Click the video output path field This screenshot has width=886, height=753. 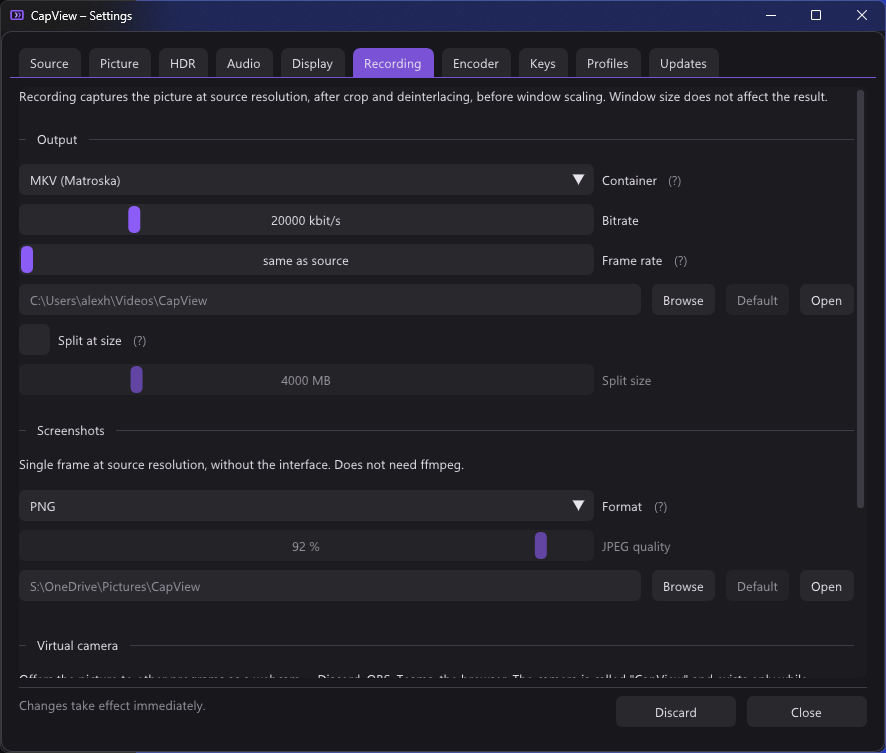point(330,300)
